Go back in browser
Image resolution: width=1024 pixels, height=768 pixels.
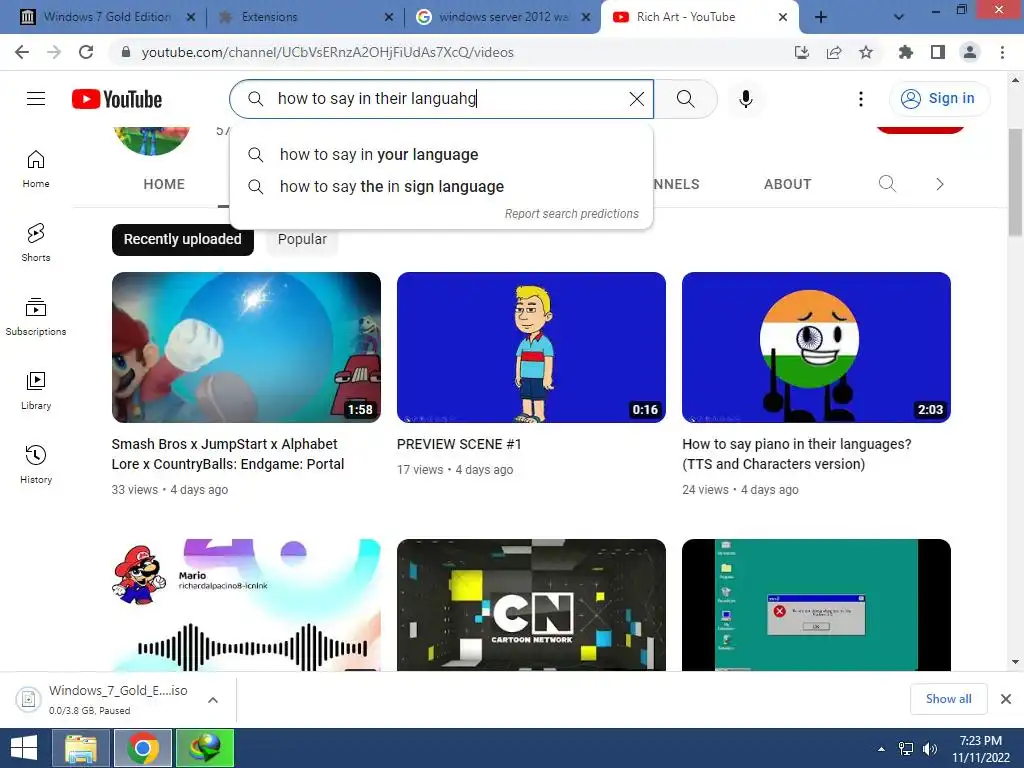point(22,52)
